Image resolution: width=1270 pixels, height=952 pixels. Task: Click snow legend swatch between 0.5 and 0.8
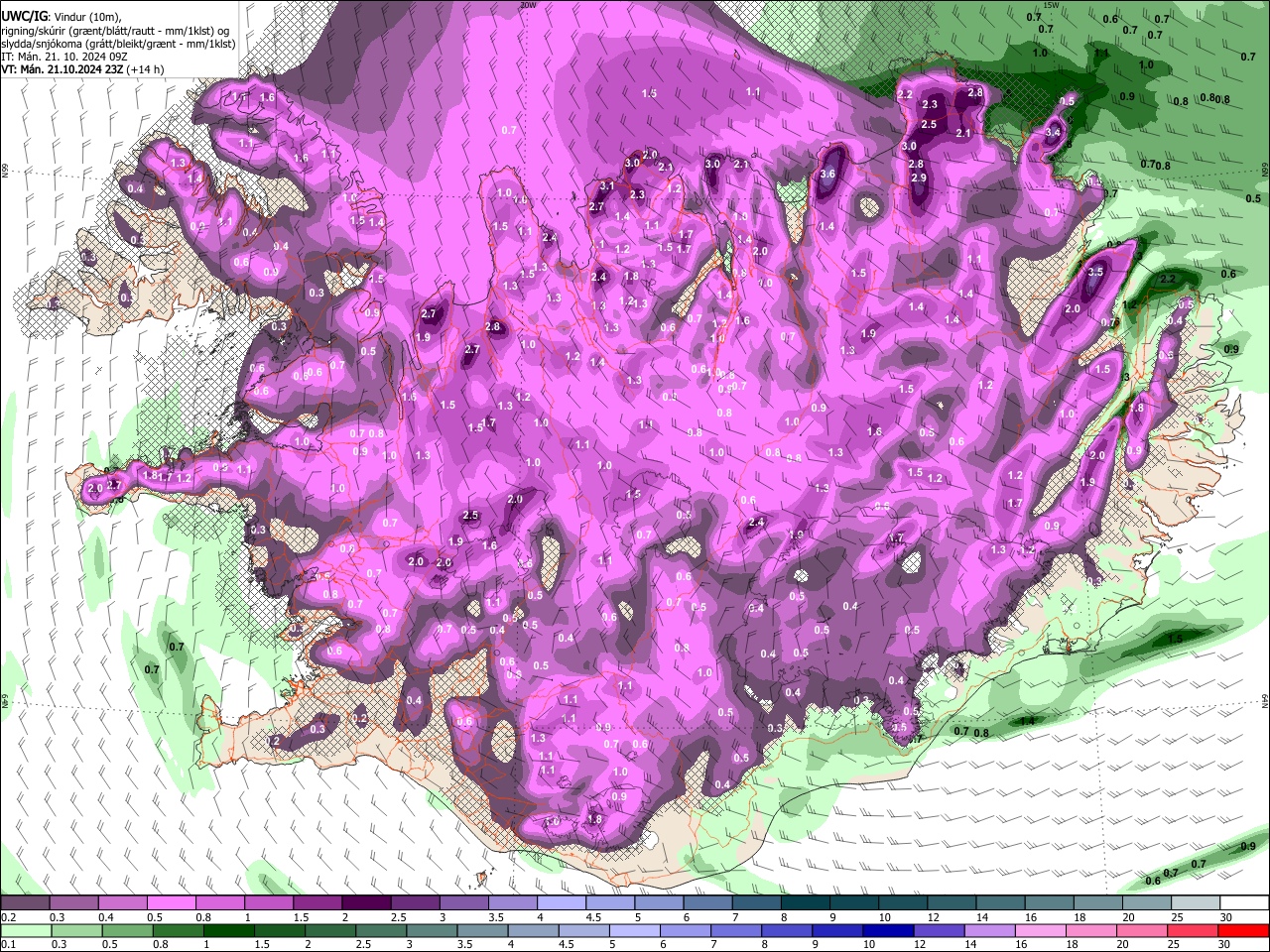point(171,903)
